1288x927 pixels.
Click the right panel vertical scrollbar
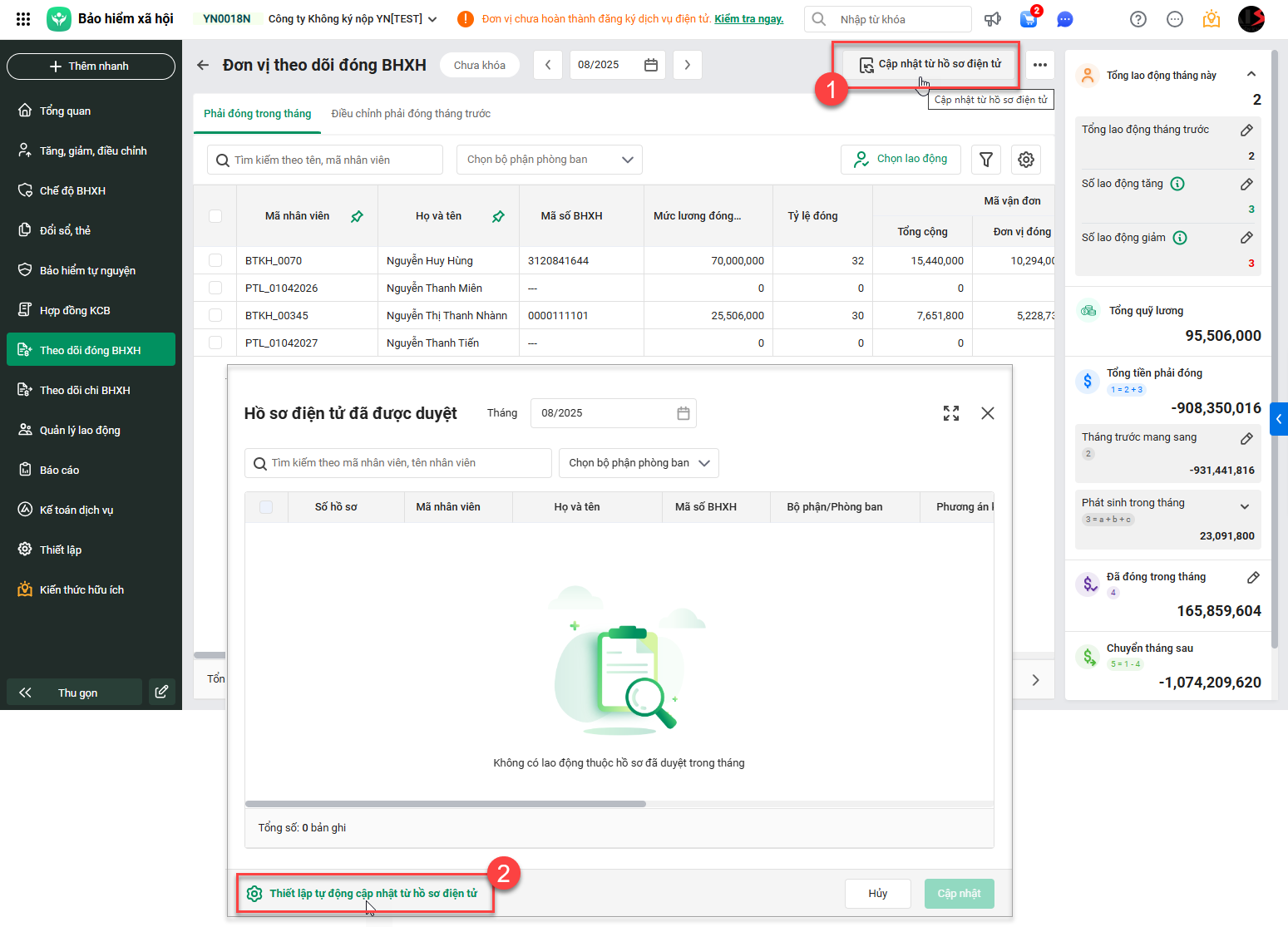tap(1275, 349)
